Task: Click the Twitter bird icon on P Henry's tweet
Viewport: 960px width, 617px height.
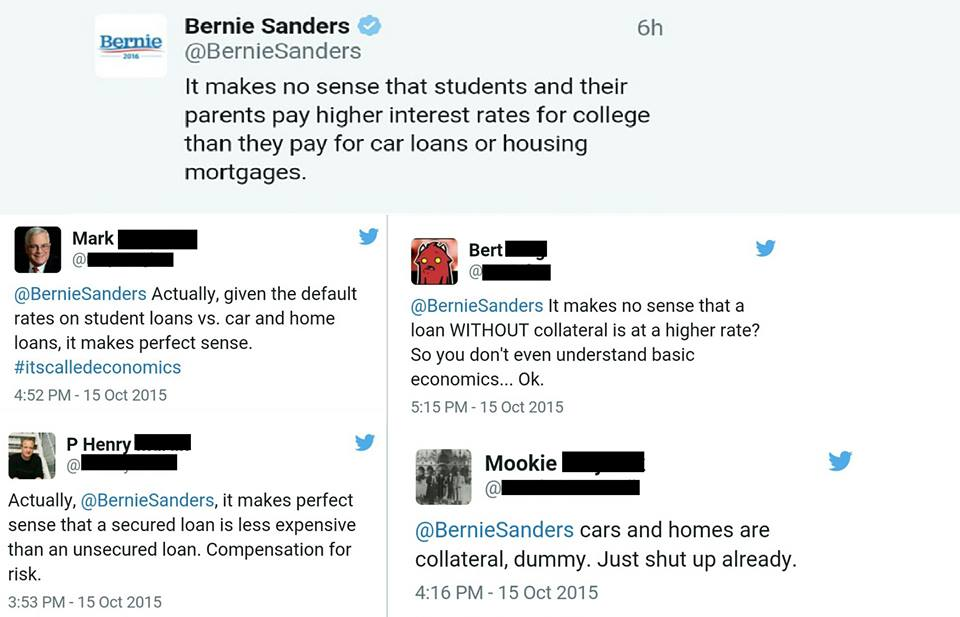Action: 364,442
